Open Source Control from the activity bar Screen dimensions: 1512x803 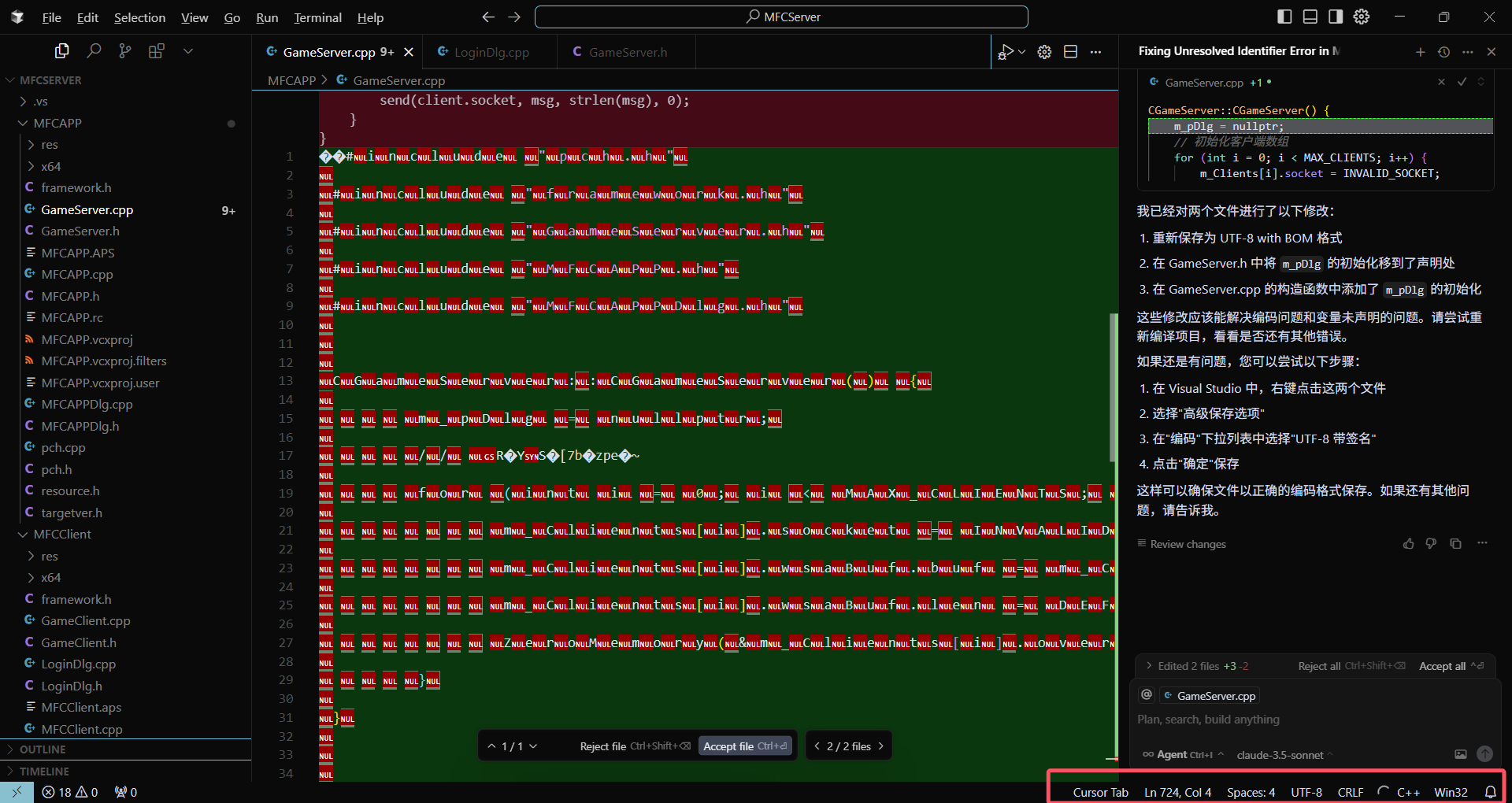pos(124,50)
